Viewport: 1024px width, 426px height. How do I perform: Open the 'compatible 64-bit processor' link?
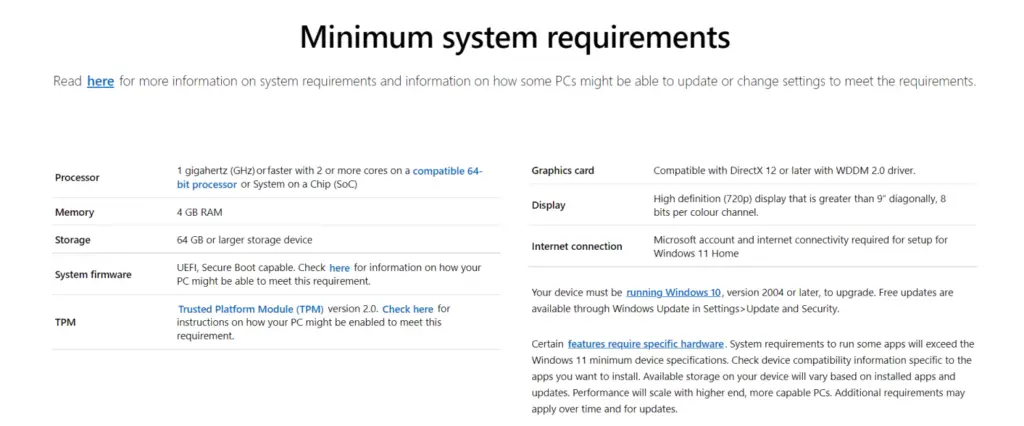click(x=447, y=171)
